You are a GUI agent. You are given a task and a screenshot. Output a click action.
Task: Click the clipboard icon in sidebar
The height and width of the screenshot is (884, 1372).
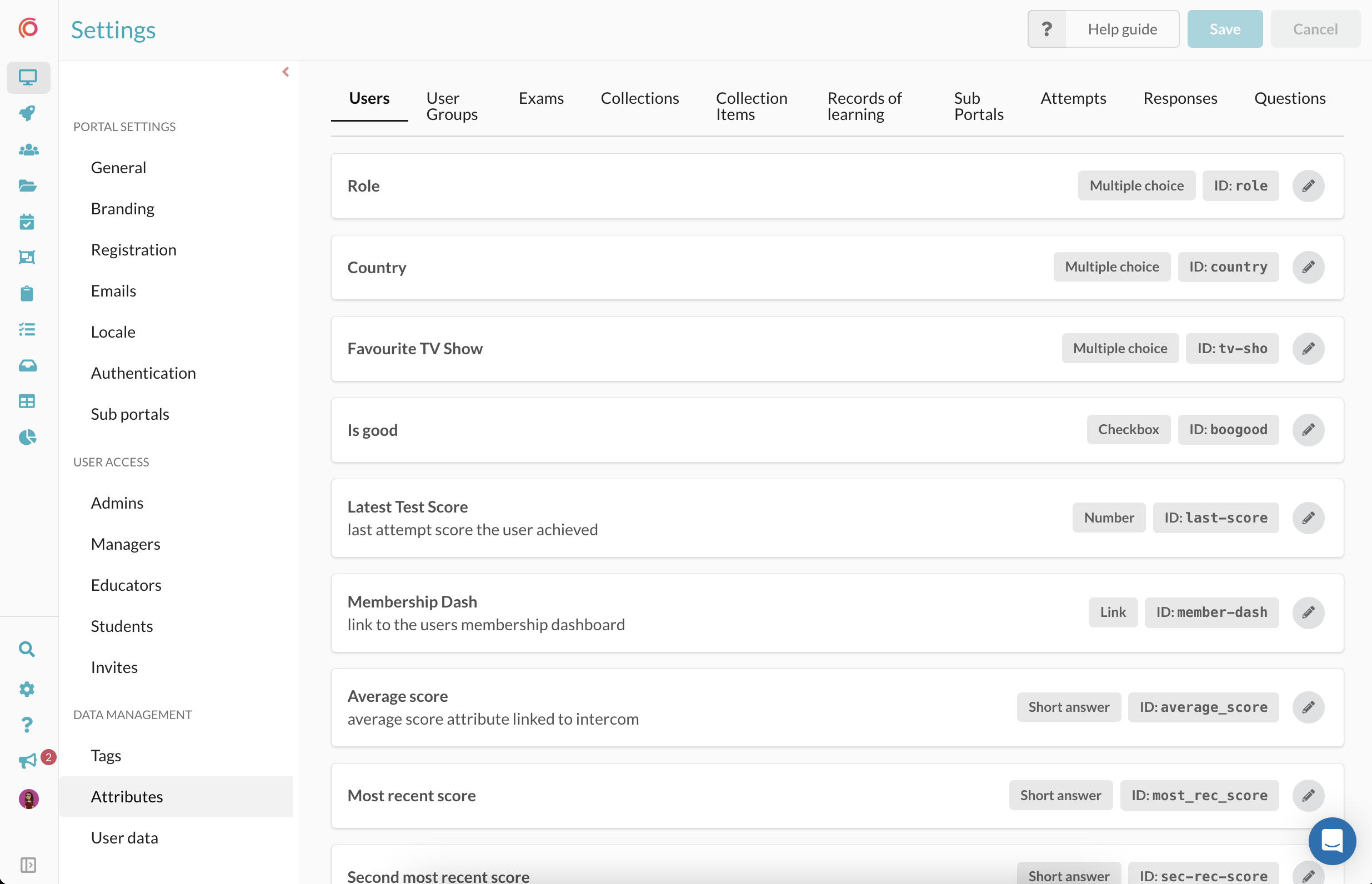[x=27, y=293]
